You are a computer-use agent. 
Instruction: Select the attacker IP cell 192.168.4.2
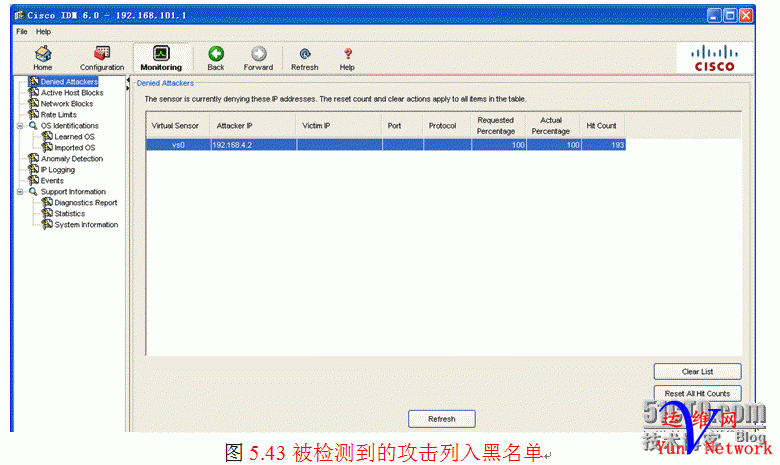[254, 145]
